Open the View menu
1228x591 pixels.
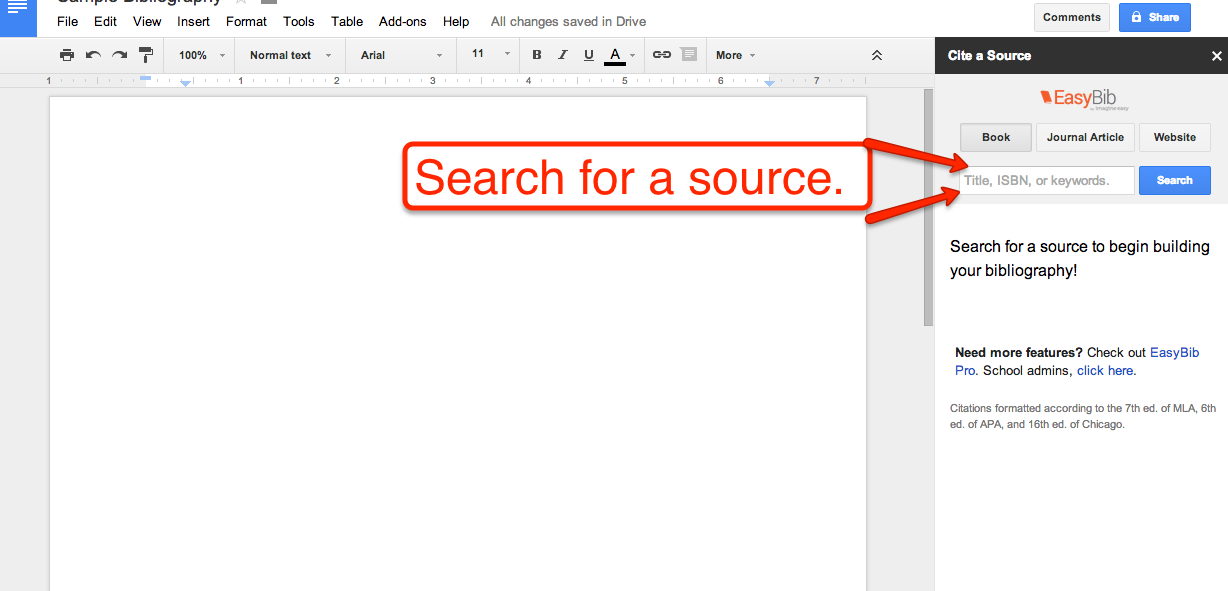tap(147, 21)
